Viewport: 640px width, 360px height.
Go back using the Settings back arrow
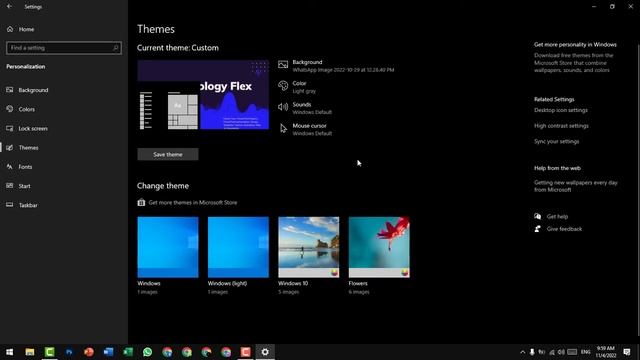(x=9, y=7)
